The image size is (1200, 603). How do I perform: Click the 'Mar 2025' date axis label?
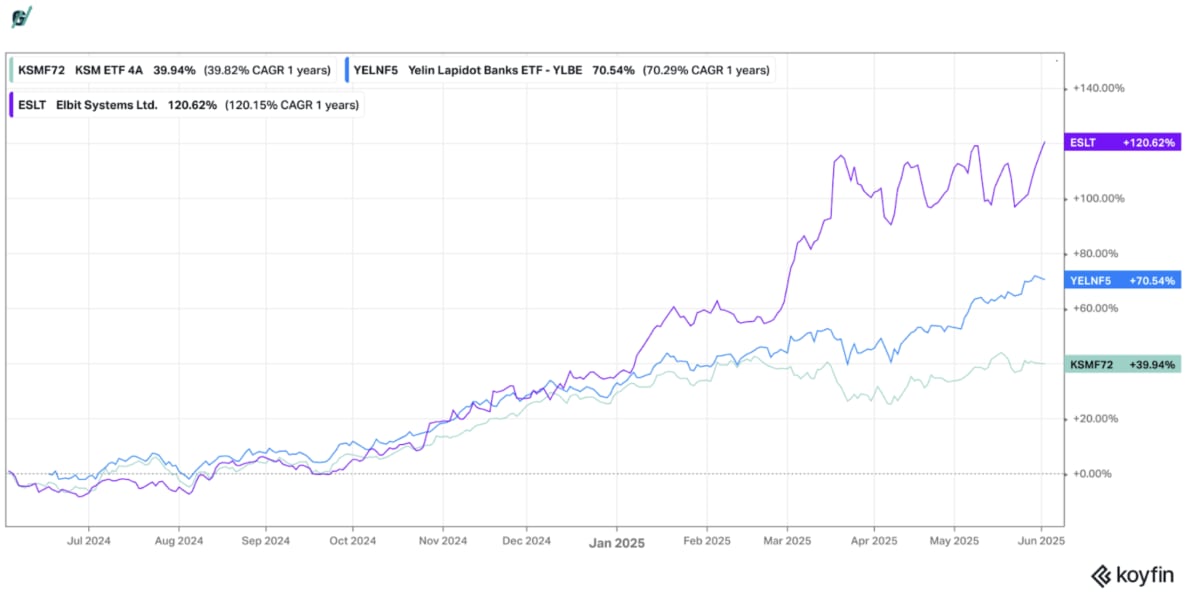click(x=786, y=540)
